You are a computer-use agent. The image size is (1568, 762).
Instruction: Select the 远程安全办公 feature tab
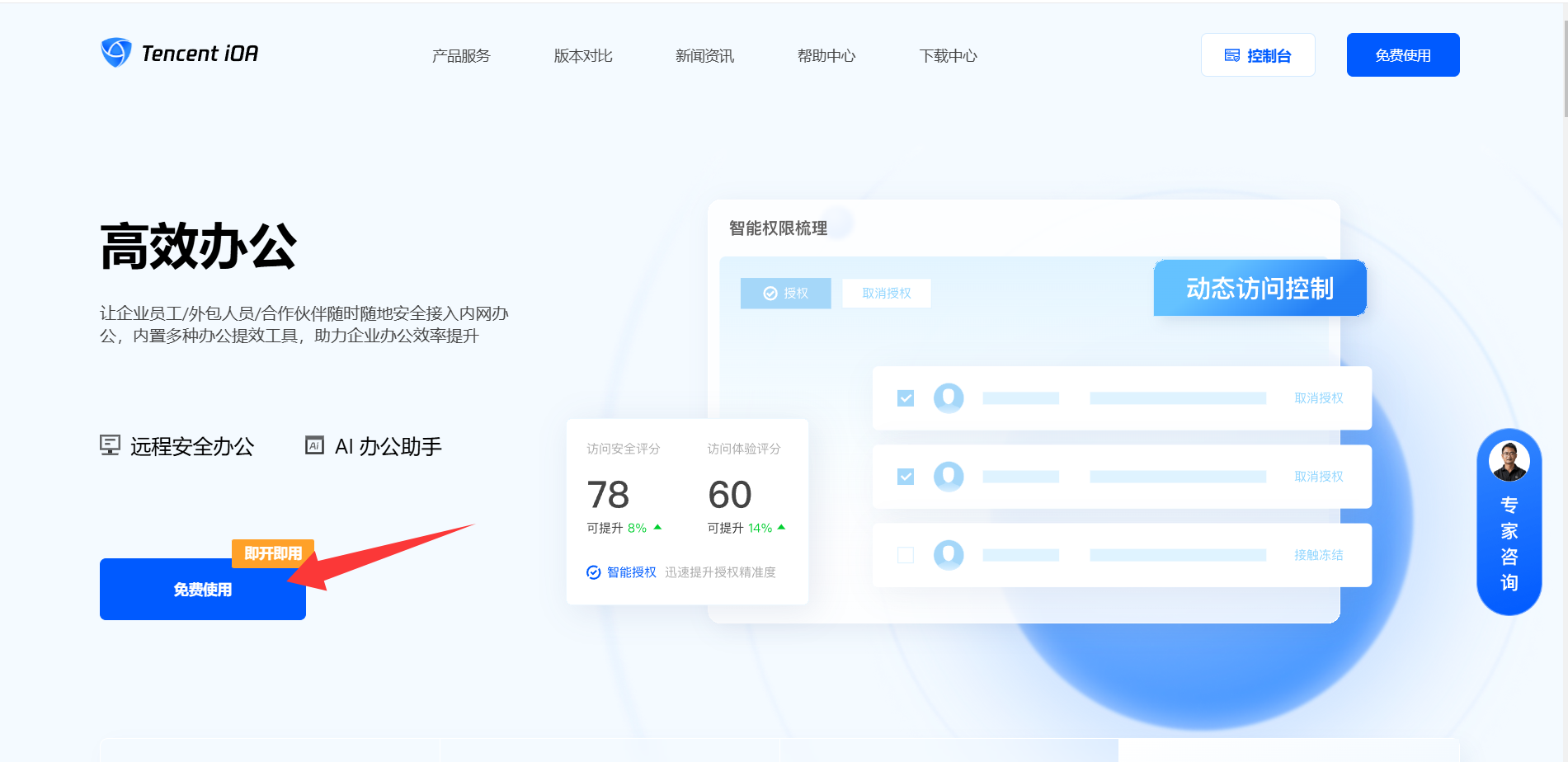coord(177,446)
